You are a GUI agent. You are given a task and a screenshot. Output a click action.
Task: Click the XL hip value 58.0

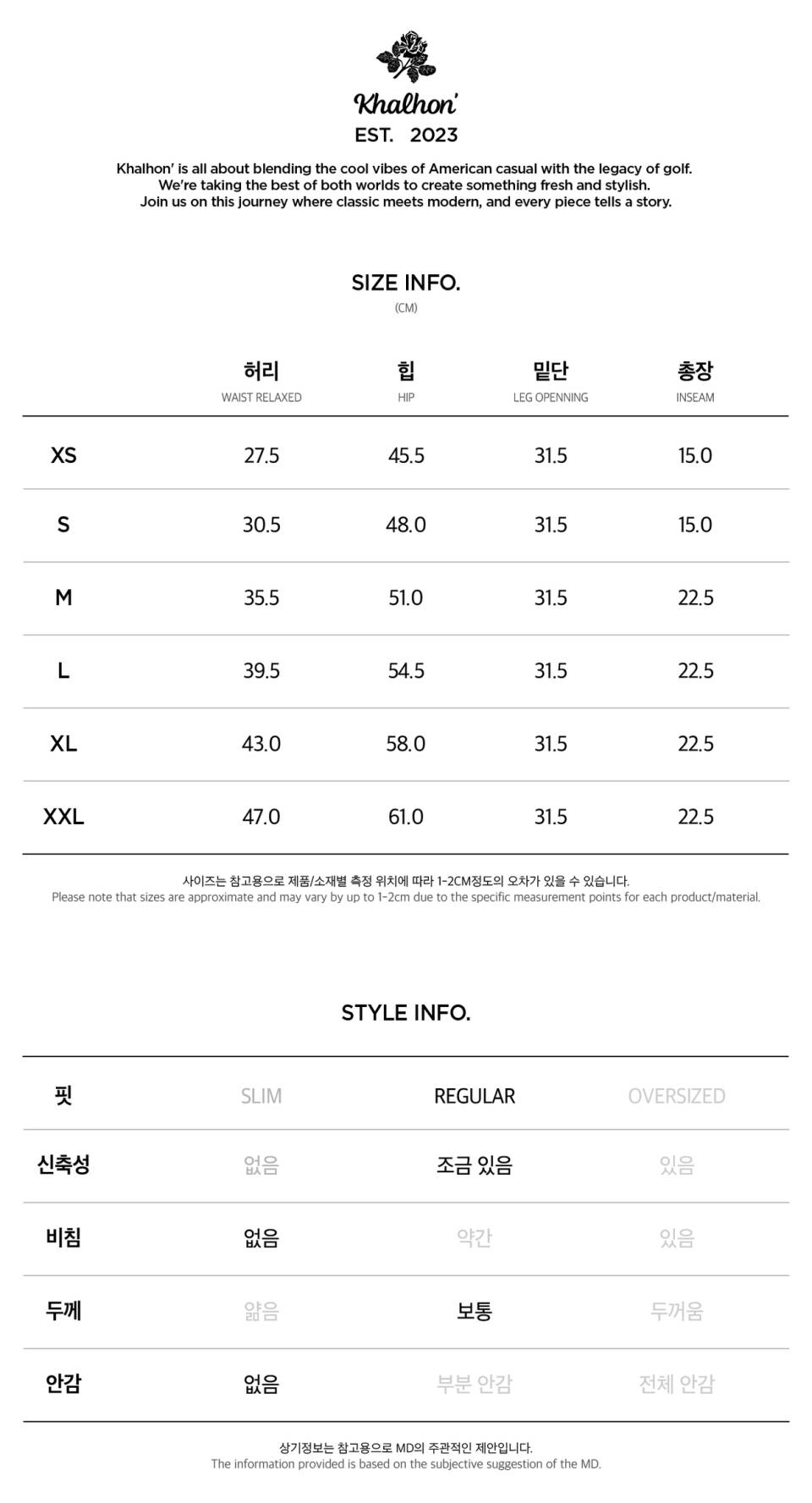click(x=406, y=744)
